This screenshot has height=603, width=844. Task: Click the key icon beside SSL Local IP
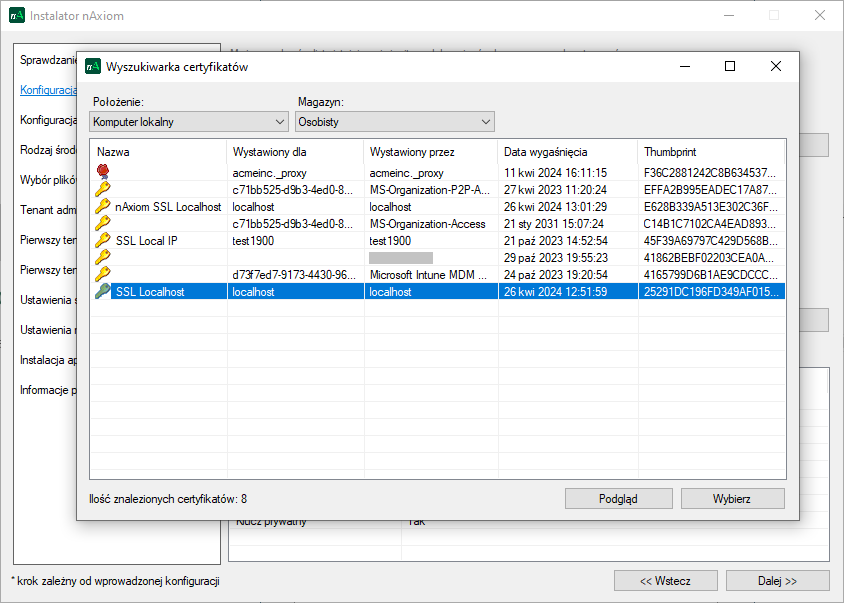(103, 240)
